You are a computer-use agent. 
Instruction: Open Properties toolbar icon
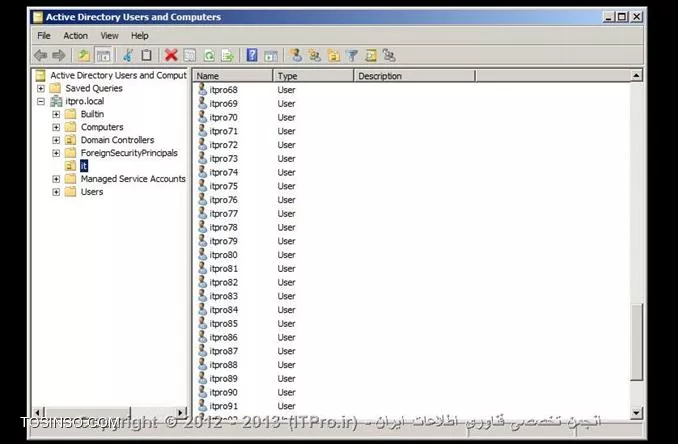(190, 55)
